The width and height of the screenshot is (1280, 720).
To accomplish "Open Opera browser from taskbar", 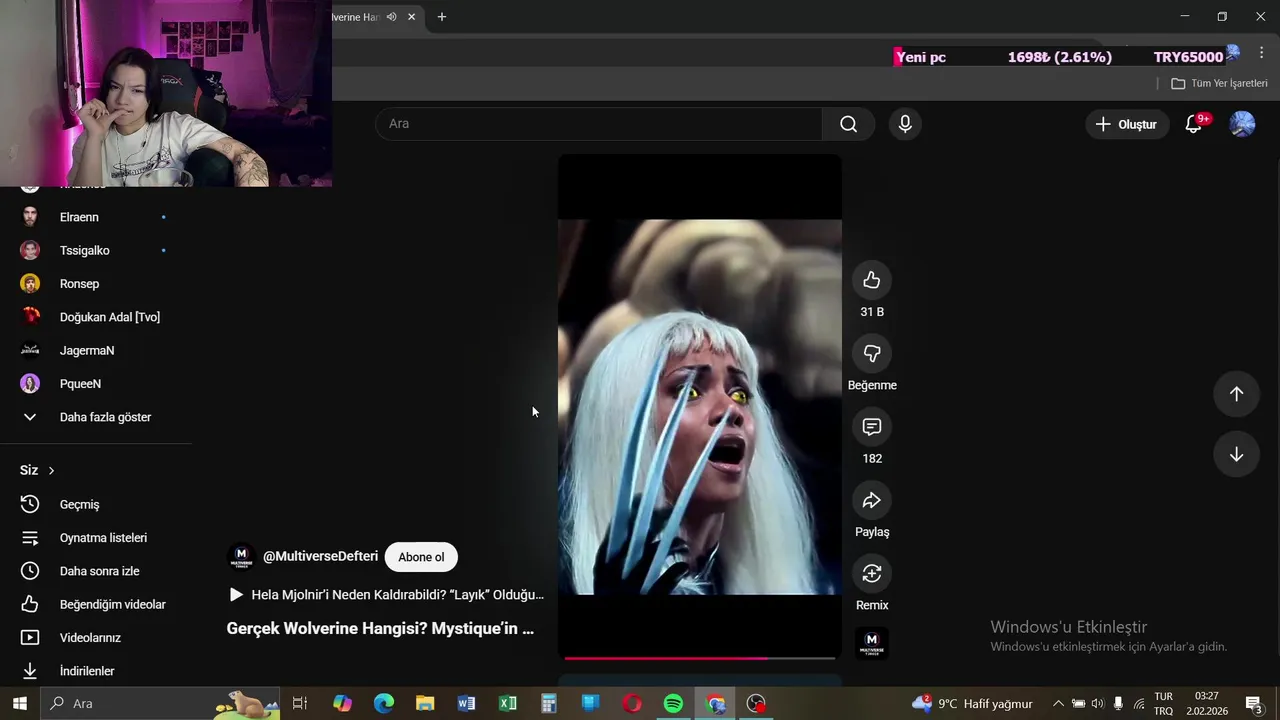I will (x=632, y=703).
